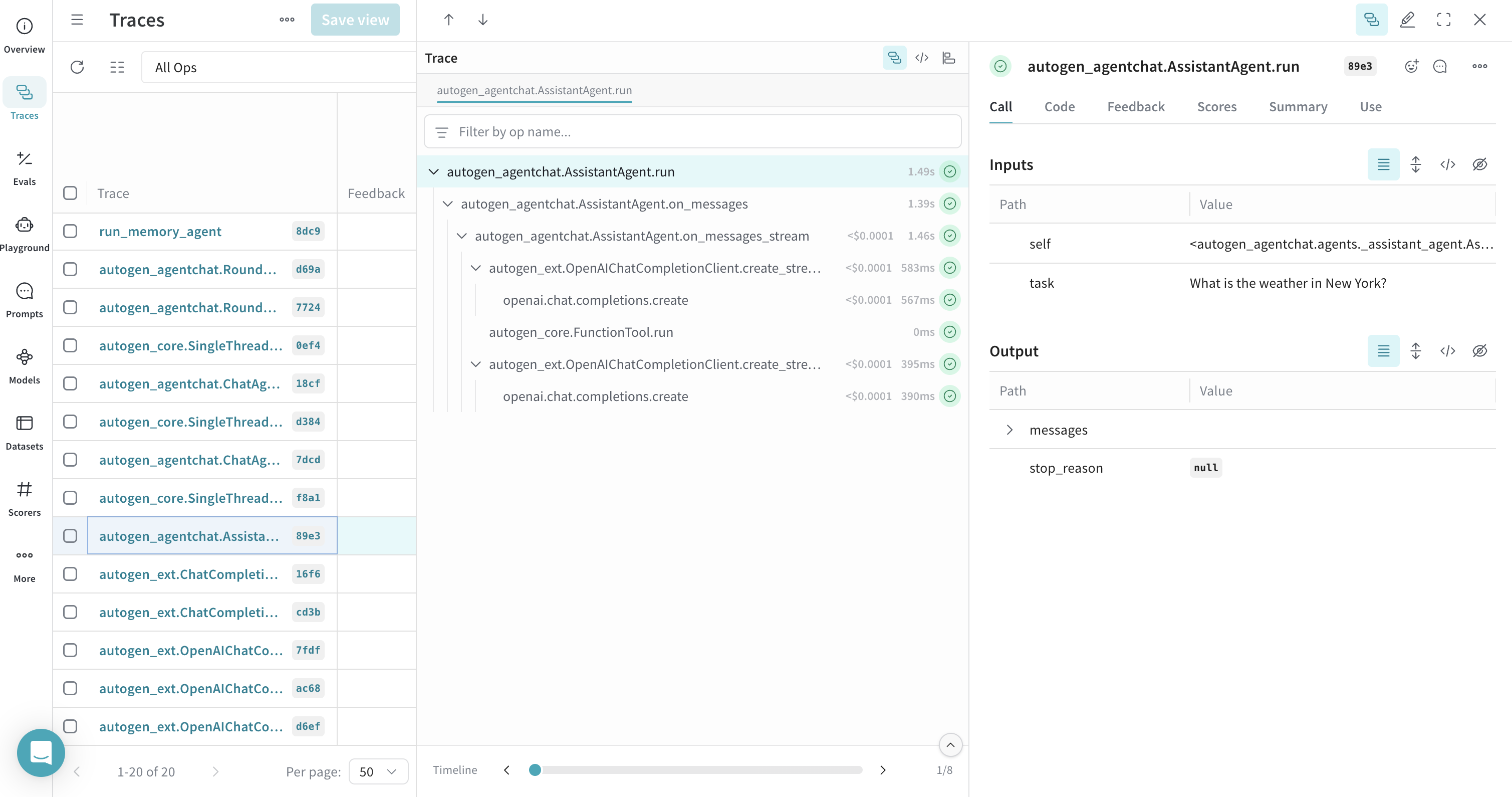Switch to the Feedback tab

point(1135,106)
